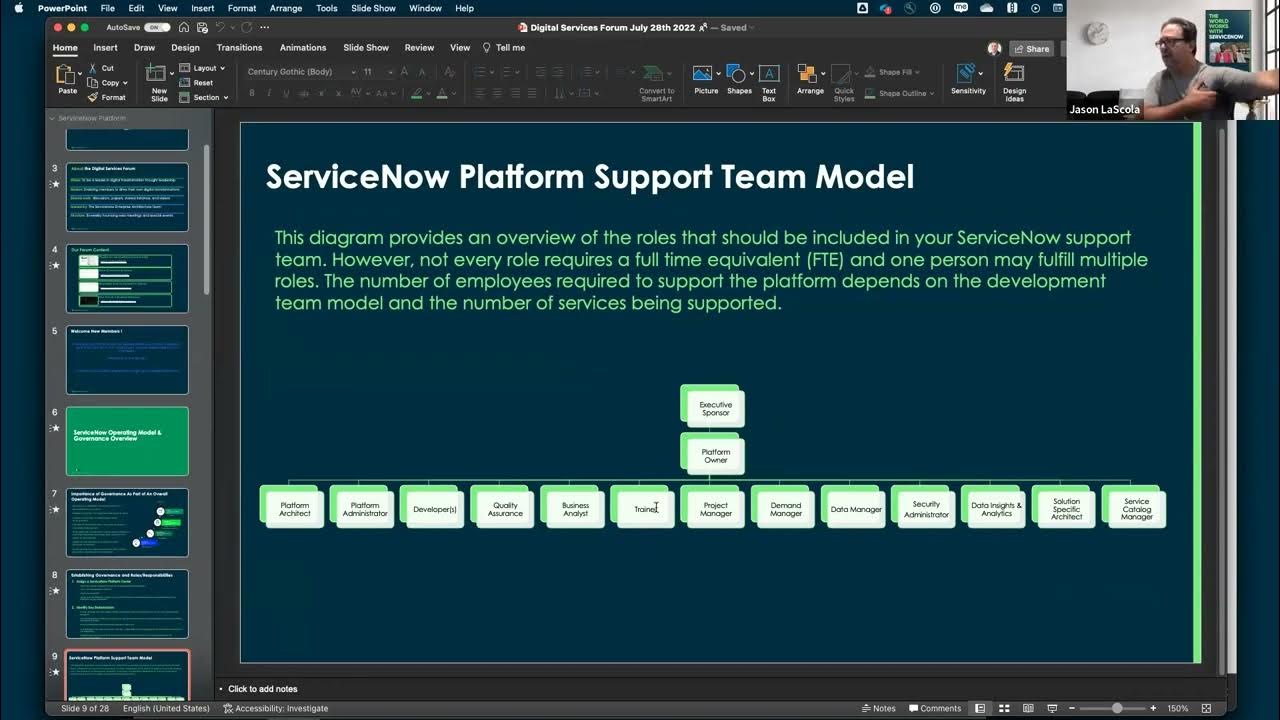Viewport: 1280px width, 720px height.
Task: Click the Paste clipboard icon
Action: pos(65,76)
